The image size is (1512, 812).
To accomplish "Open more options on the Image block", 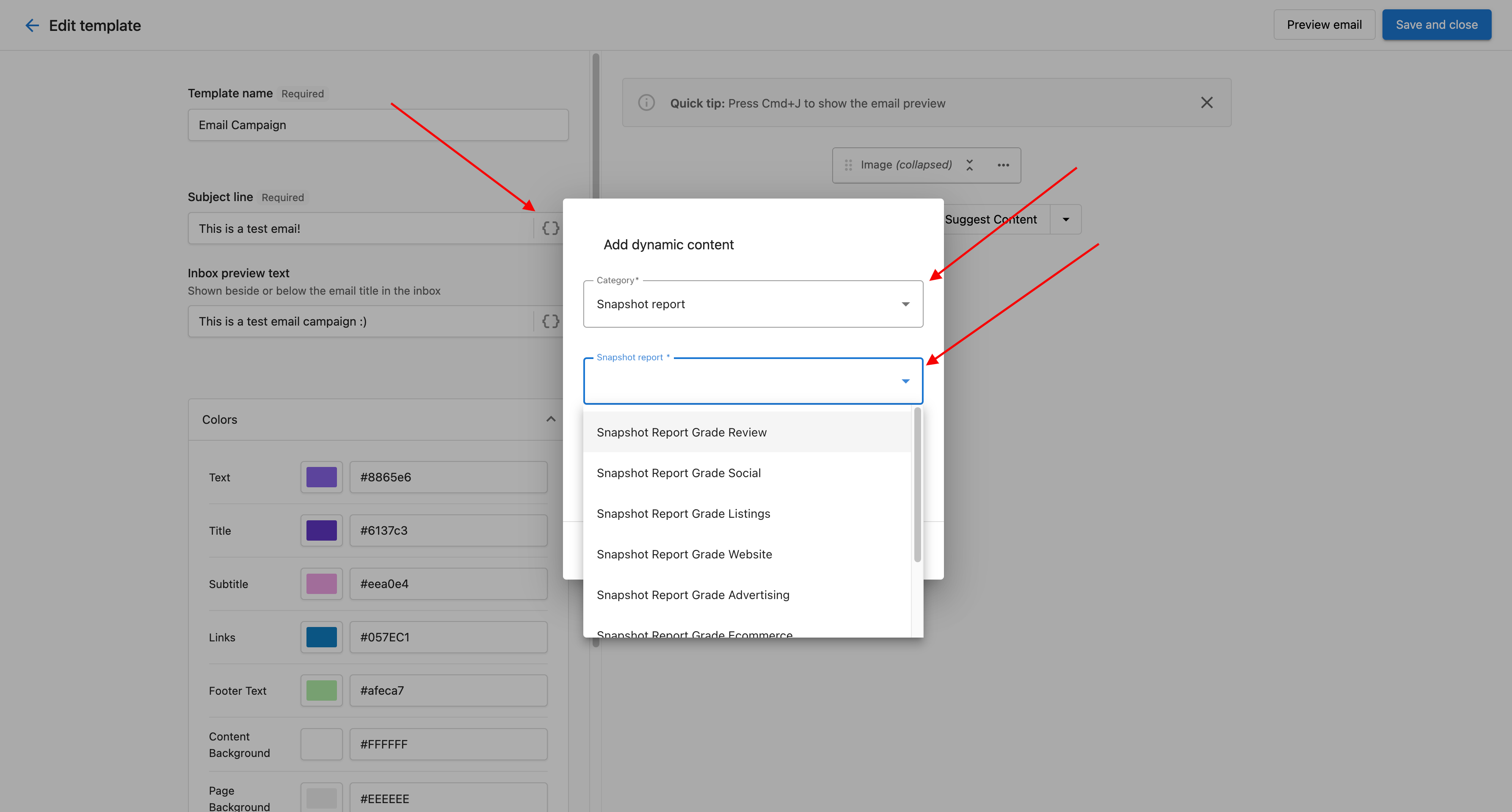I will coord(1004,165).
